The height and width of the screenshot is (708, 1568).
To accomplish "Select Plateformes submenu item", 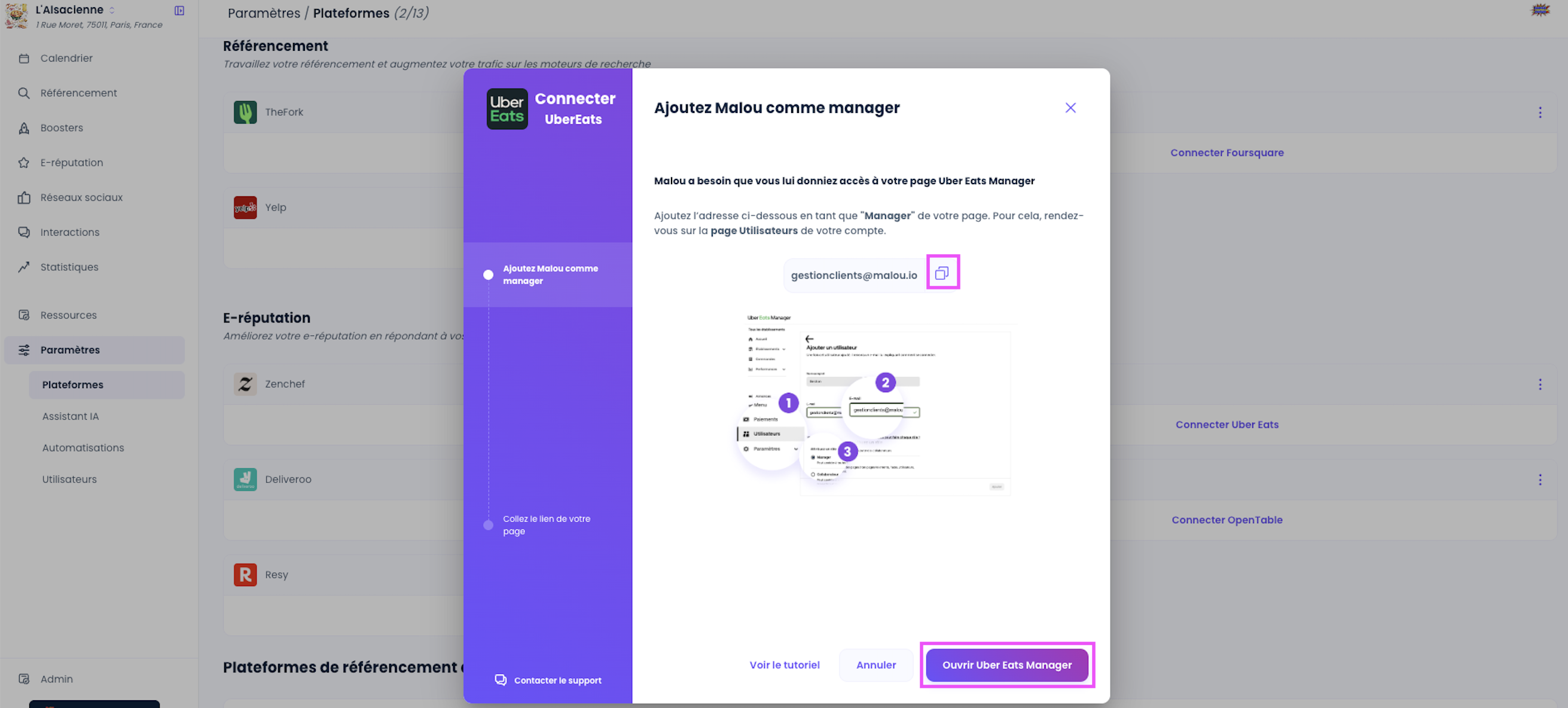I will [x=106, y=384].
